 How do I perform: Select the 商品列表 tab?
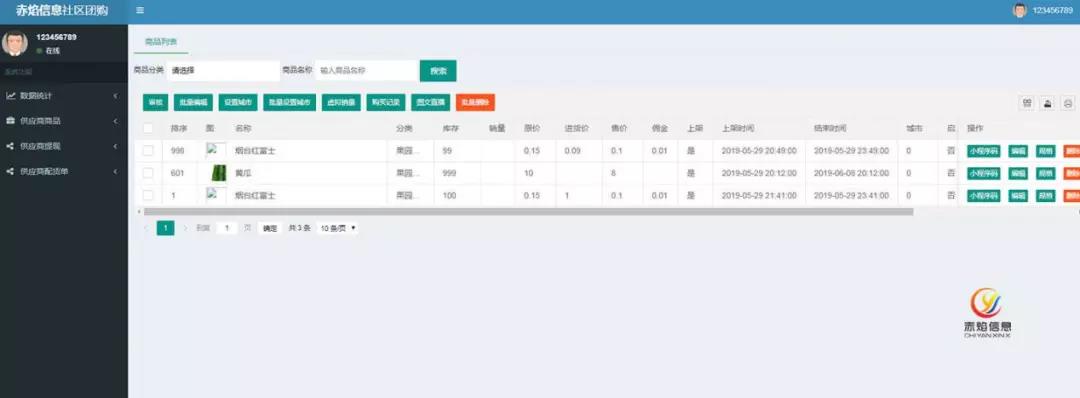tap(160, 41)
